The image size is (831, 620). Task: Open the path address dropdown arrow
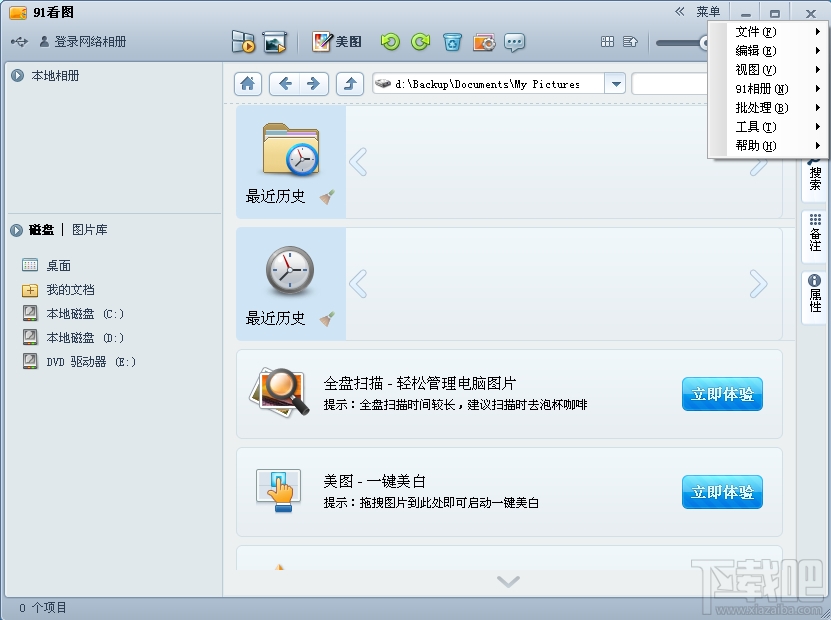click(615, 84)
